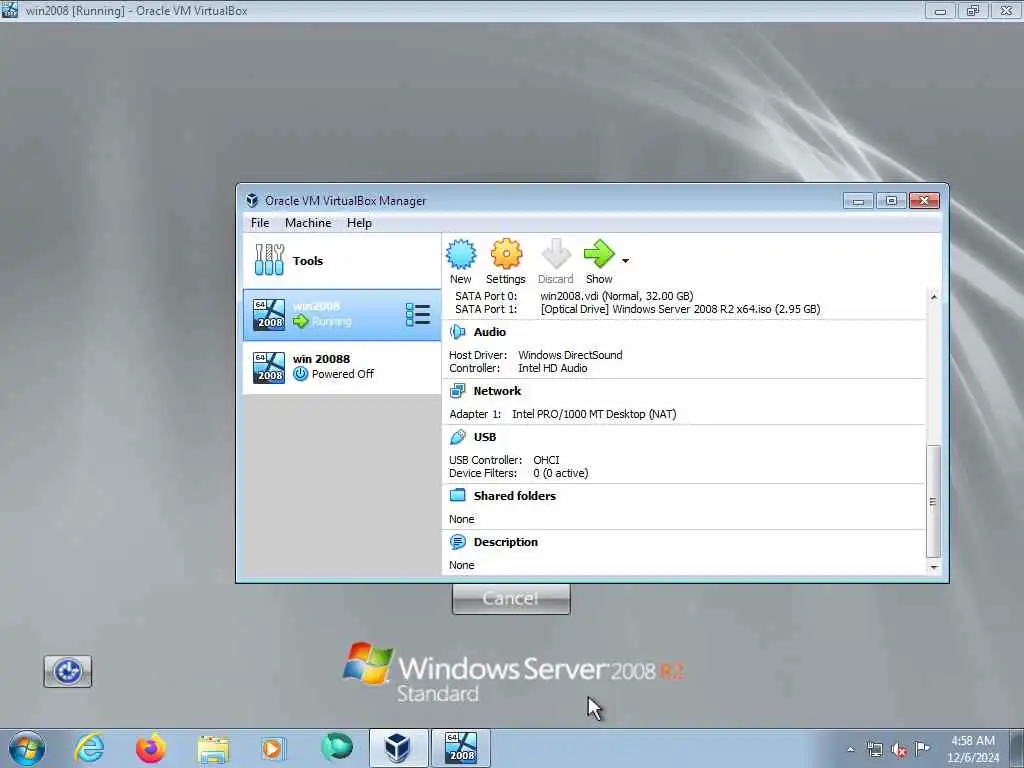Open the dropdown arrow beside Show
This screenshot has height=768, width=1024.
click(626, 261)
